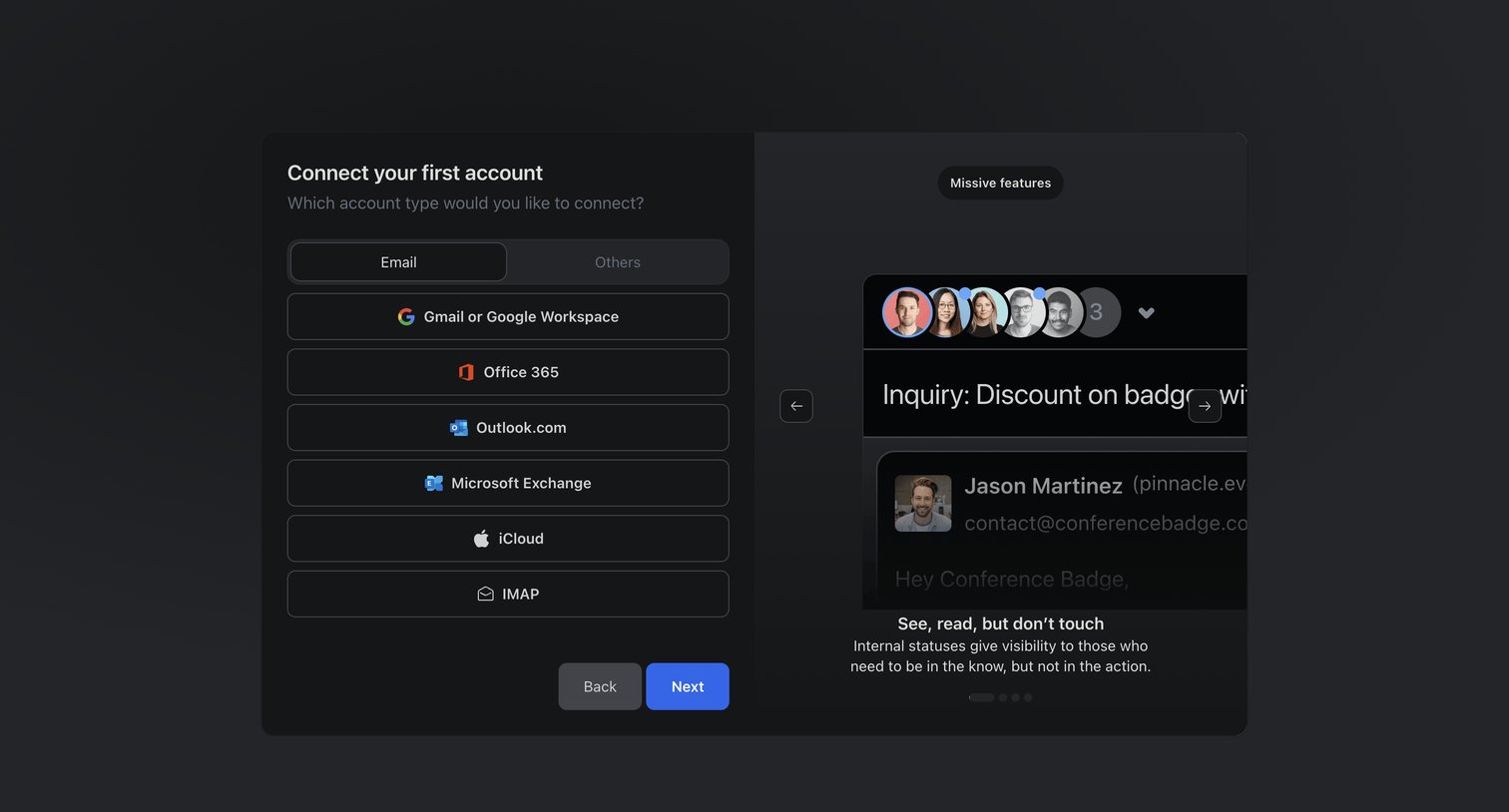Click the 'Which account type would you like to connect?' subtitle
This screenshot has height=812, width=1509.
click(x=465, y=203)
